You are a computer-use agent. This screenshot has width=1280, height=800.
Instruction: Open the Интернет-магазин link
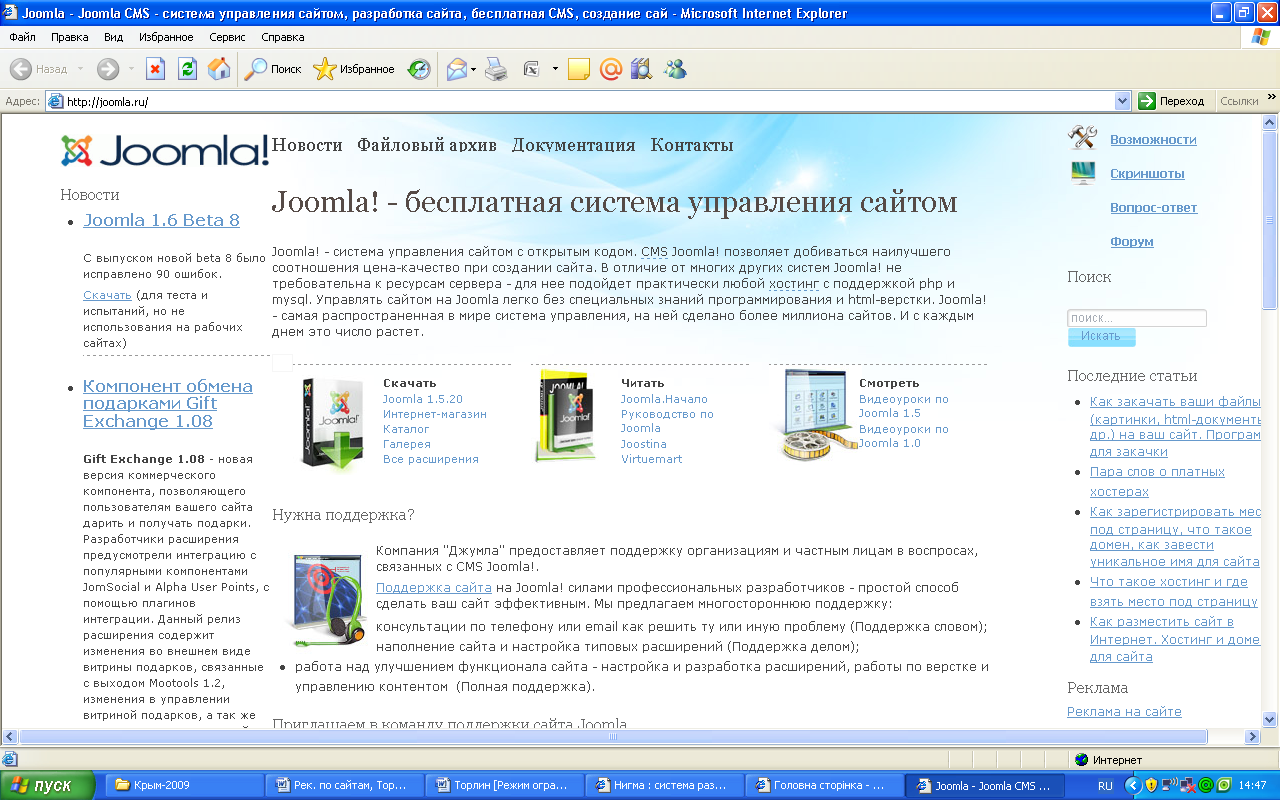click(x=435, y=414)
